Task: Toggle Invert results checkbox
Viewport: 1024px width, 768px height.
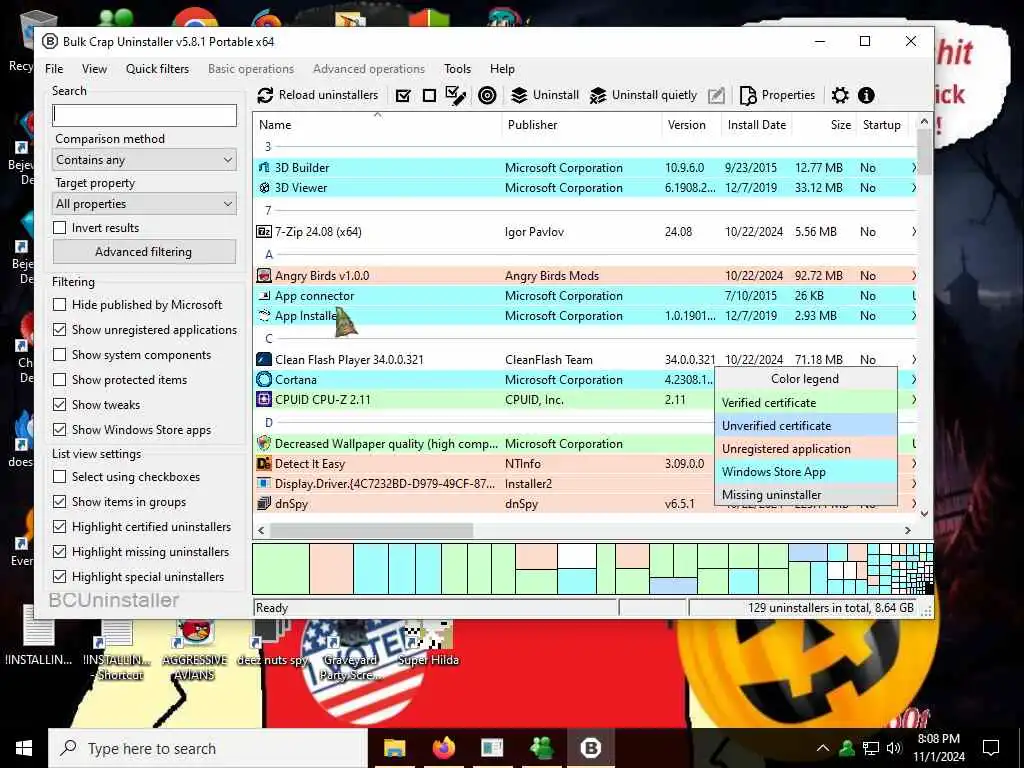Action: [59, 228]
